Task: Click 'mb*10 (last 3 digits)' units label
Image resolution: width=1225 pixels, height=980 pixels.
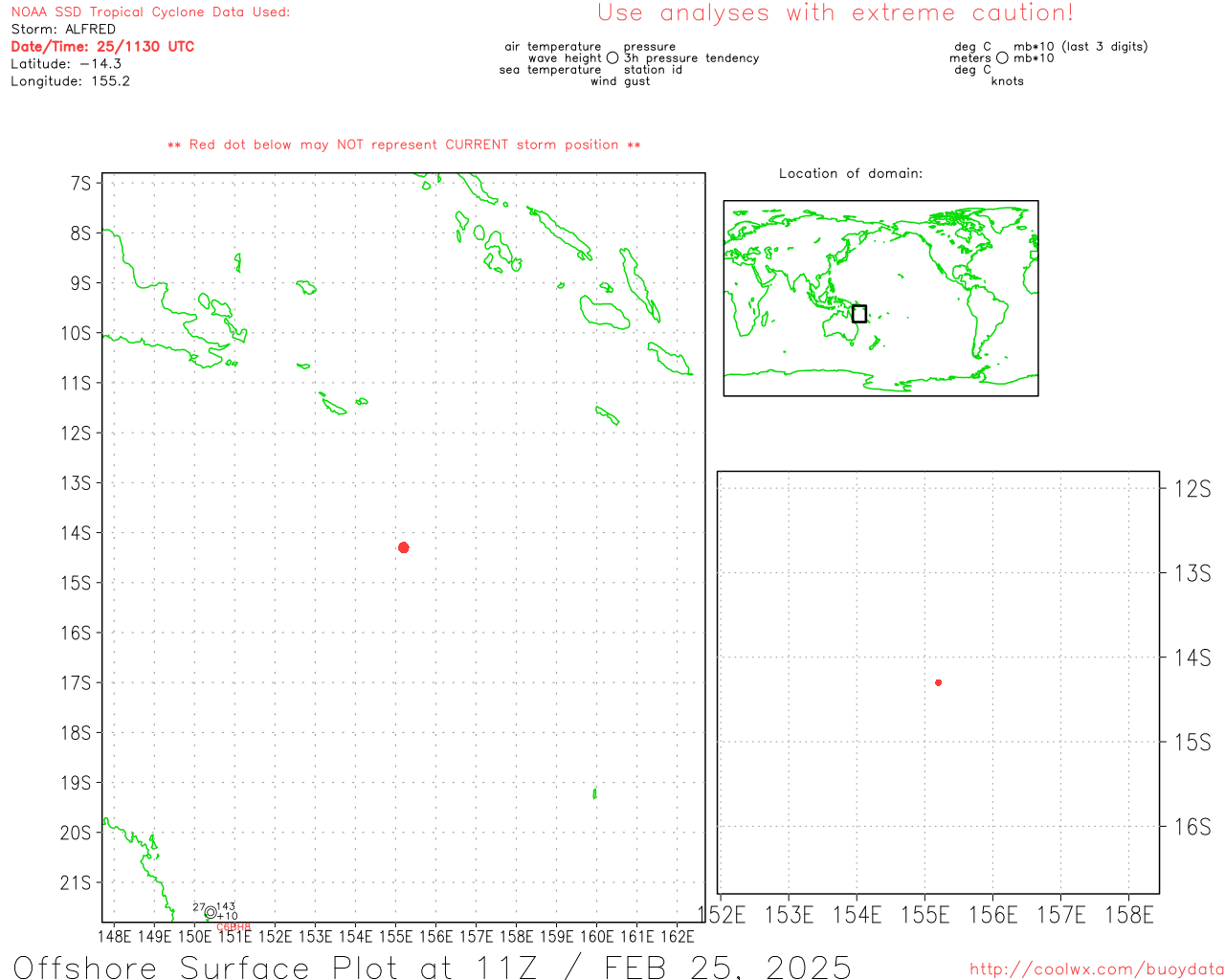Action: coord(1080,47)
